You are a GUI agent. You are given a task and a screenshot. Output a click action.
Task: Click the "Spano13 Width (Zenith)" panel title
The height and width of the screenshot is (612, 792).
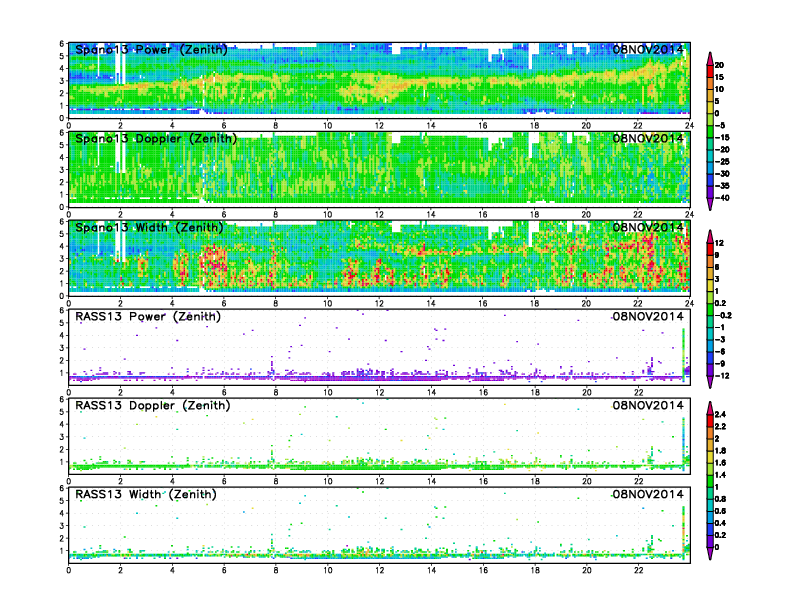[x=150, y=228]
